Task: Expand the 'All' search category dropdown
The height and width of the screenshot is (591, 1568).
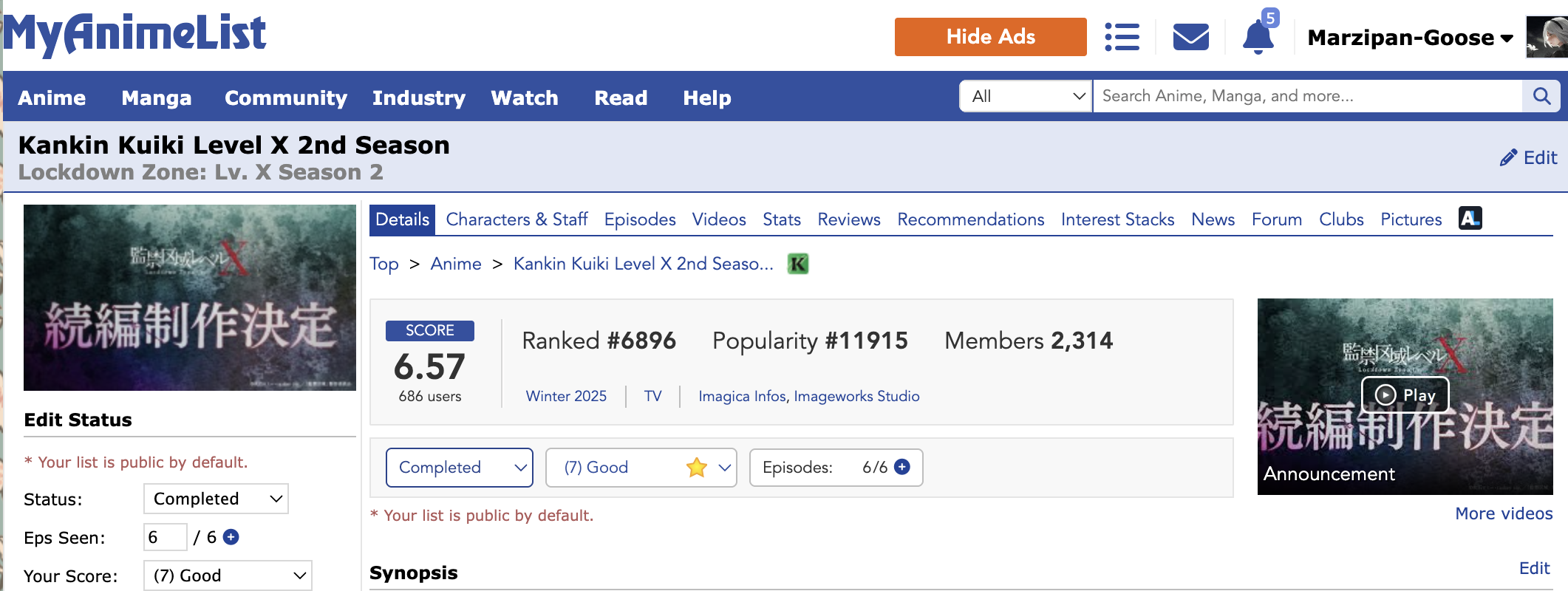Action: (x=1026, y=96)
